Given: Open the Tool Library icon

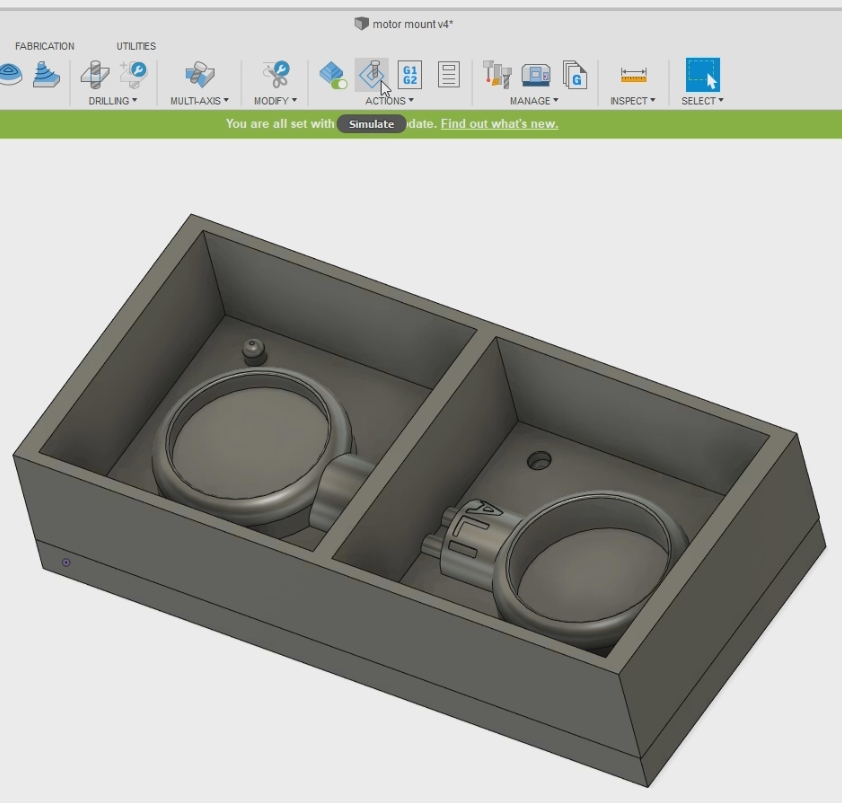Looking at the screenshot, I should click(497, 74).
